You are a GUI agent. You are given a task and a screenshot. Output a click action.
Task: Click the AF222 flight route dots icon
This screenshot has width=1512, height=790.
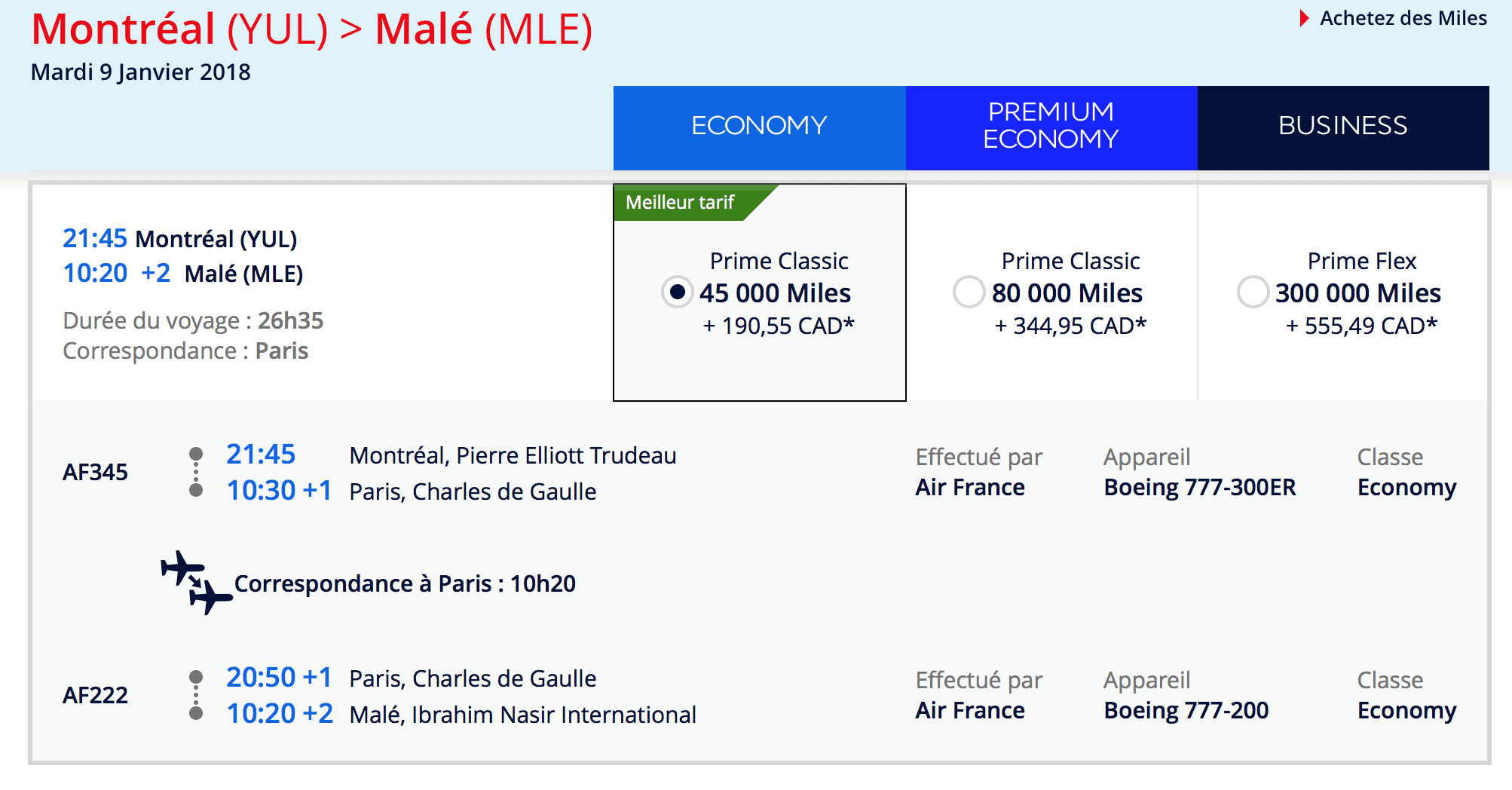click(x=196, y=695)
